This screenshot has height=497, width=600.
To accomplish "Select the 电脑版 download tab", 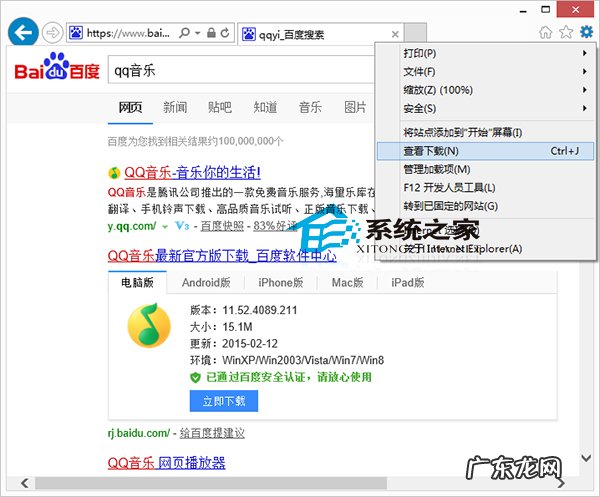I will (x=137, y=282).
